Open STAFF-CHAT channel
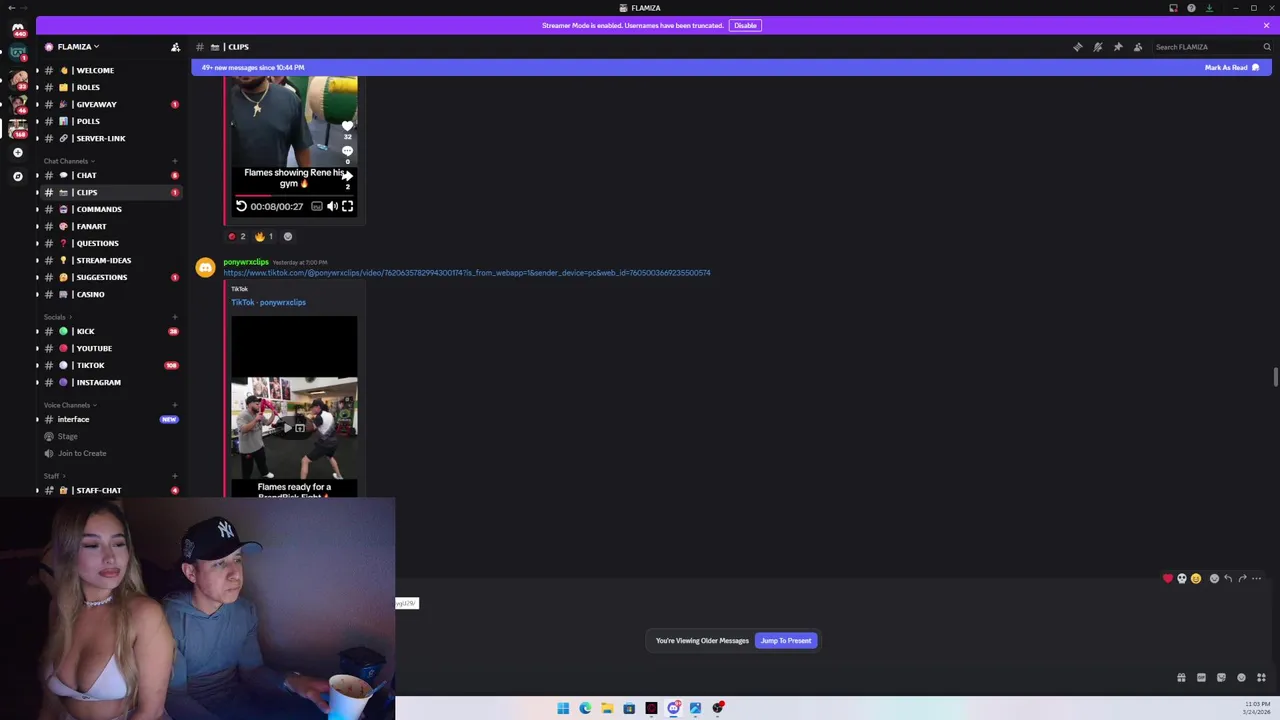The width and height of the screenshot is (1280, 720). point(110,490)
